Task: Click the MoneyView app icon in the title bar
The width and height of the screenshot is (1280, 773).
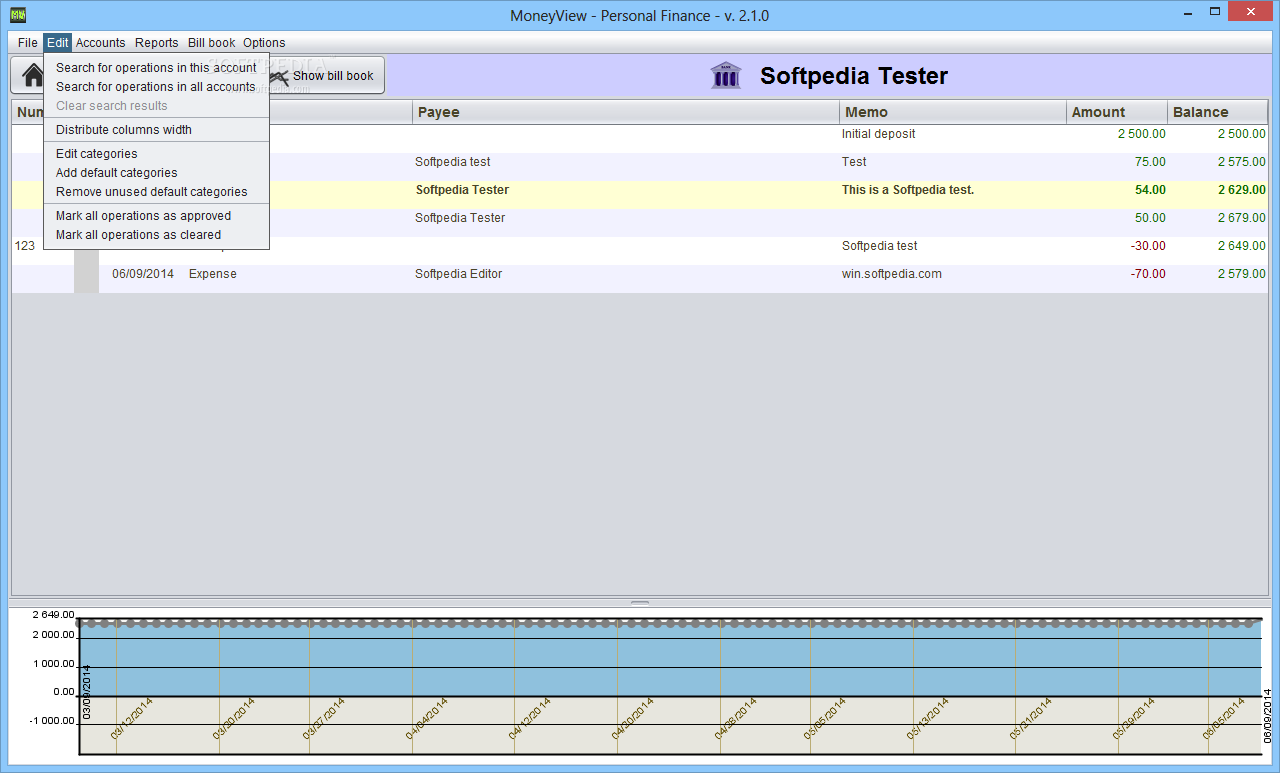Action: pos(17,15)
